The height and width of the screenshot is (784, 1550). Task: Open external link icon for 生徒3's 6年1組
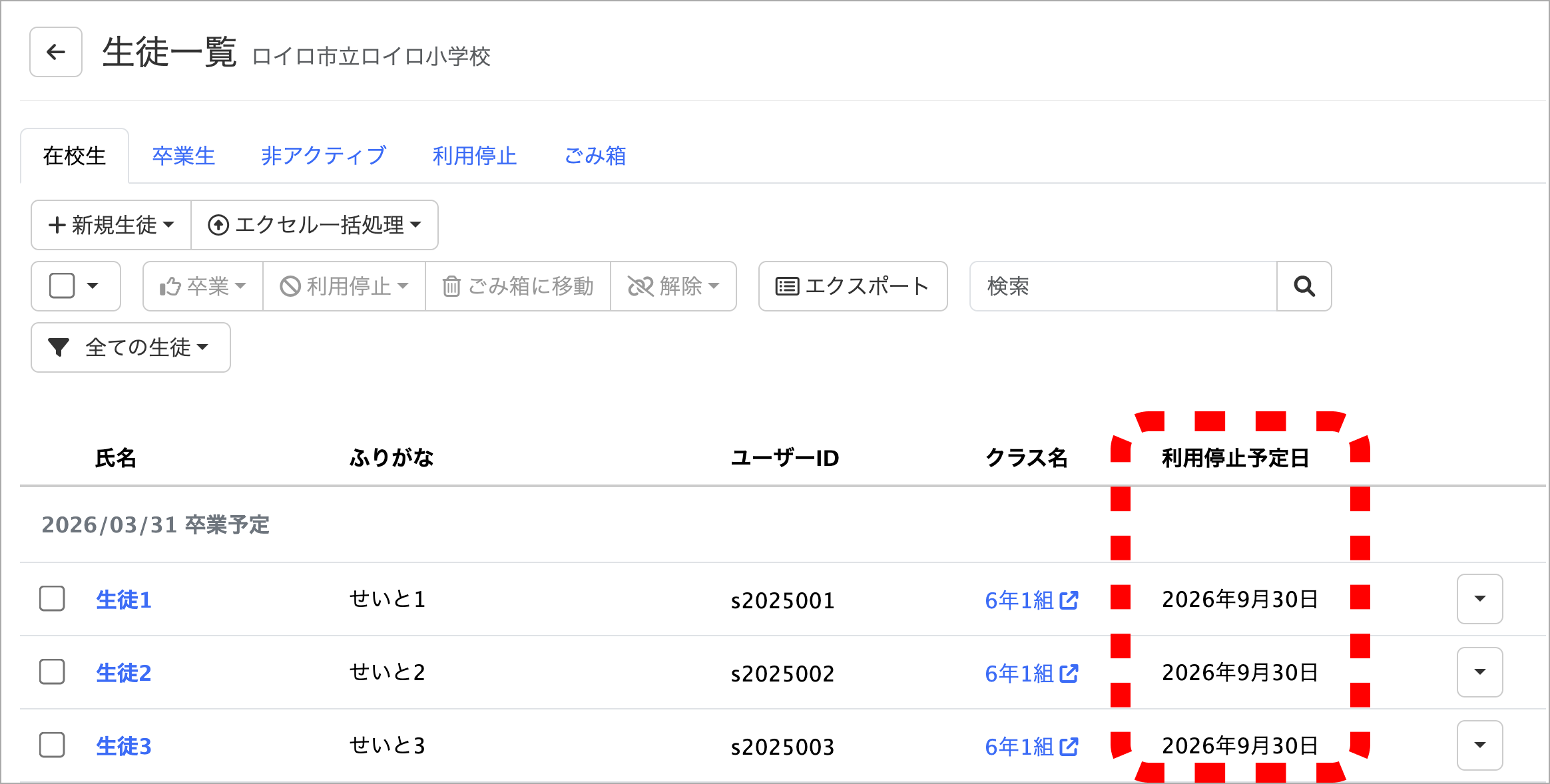click(x=1069, y=747)
